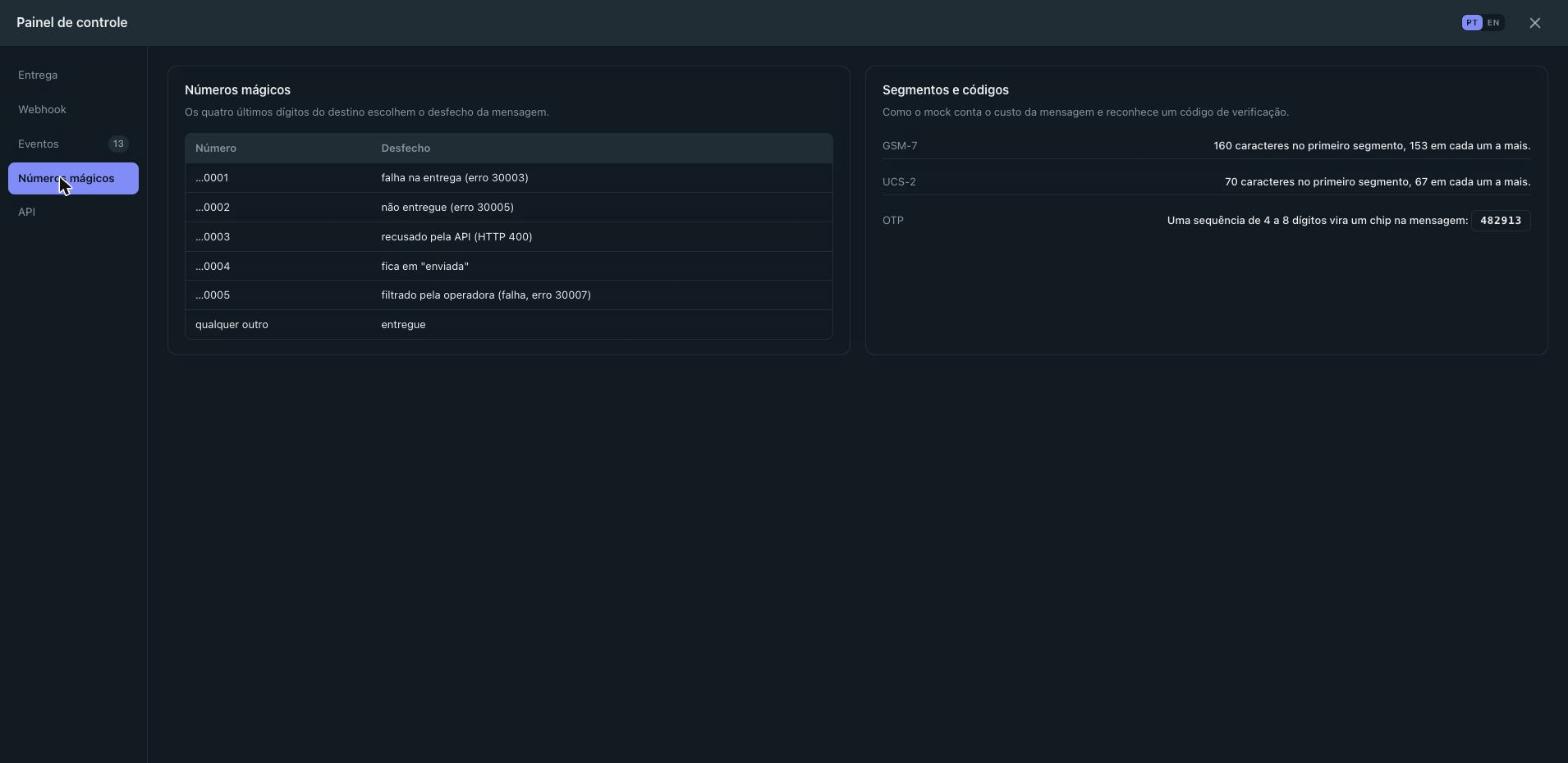Open the Eventos section

pos(73,144)
